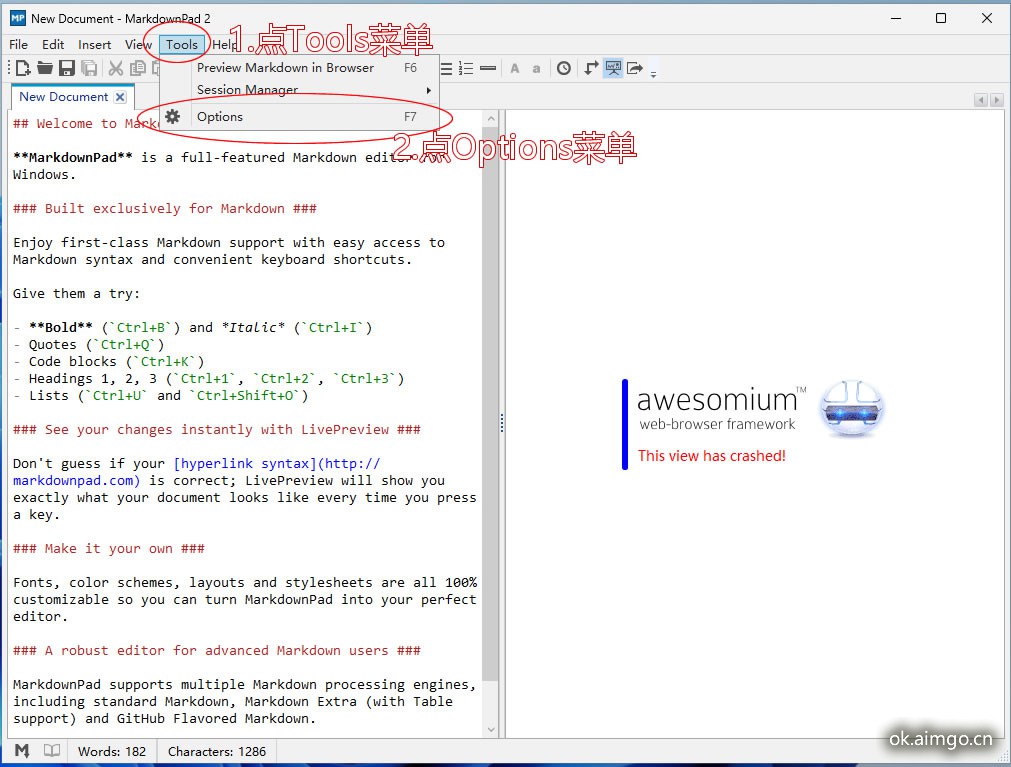Save the document with the floppy icon

[x=67, y=68]
